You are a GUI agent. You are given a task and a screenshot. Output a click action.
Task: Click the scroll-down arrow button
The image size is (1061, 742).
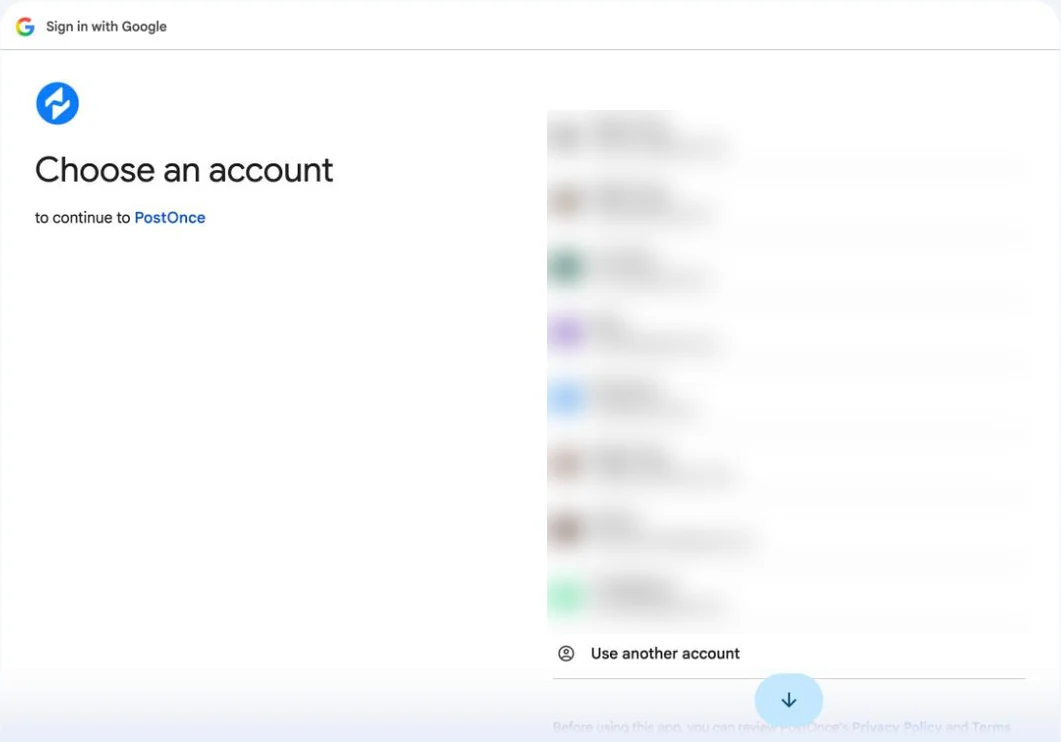point(789,700)
